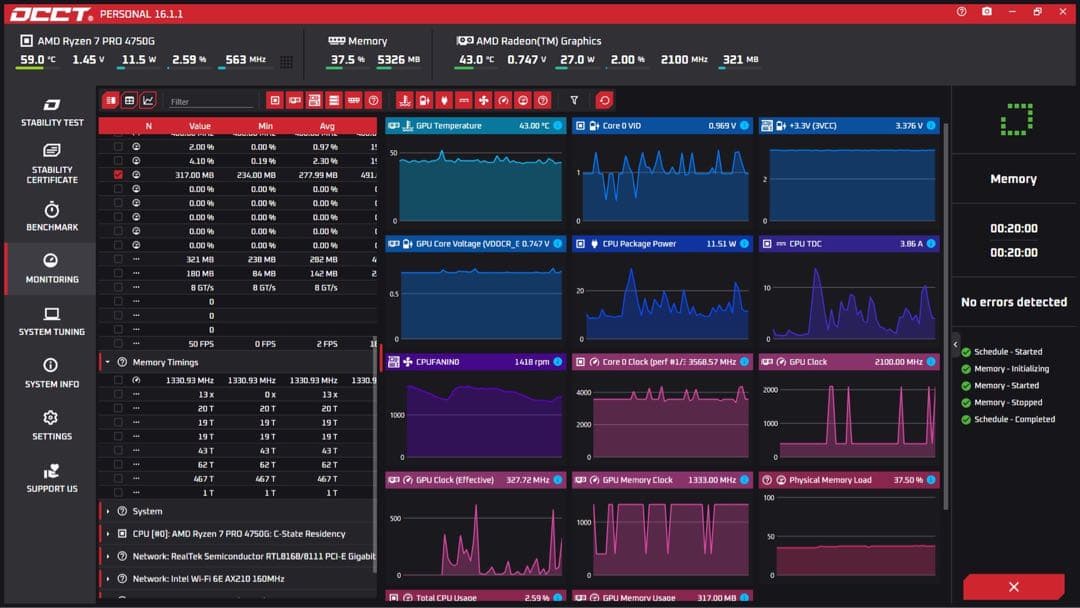Sort by the Value column header
The image size is (1080, 608).
click(200, 126)
